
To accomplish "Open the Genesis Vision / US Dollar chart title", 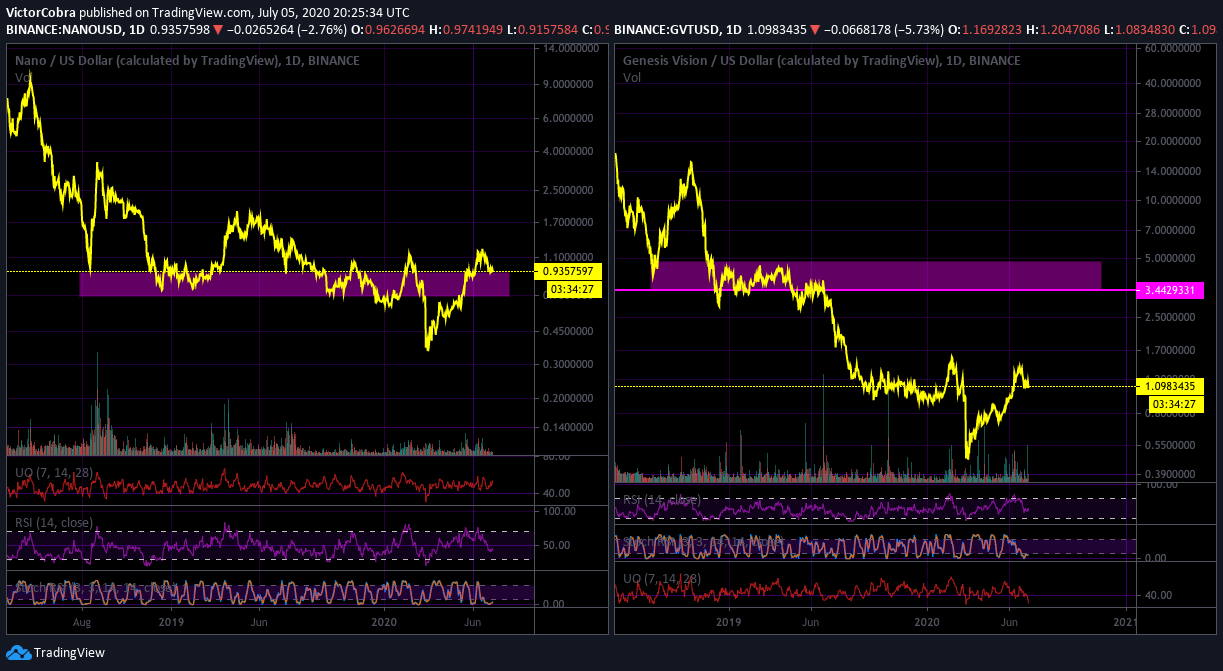I will [x=821, y=61].
